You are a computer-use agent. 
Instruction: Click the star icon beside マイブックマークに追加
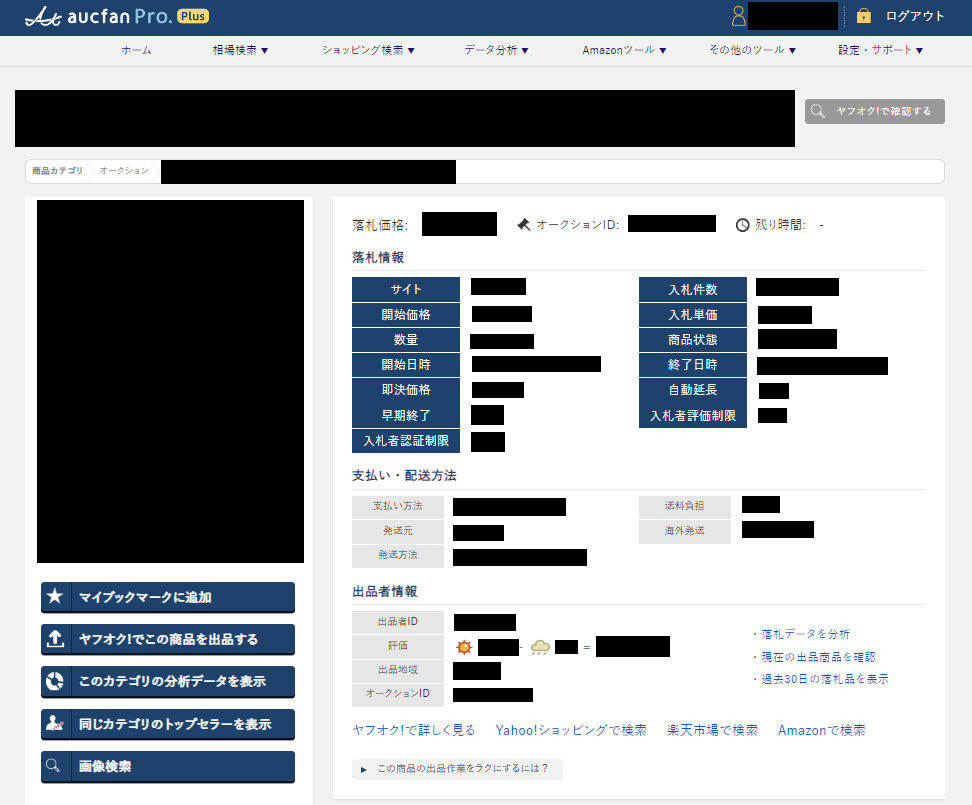pos(55,596)
